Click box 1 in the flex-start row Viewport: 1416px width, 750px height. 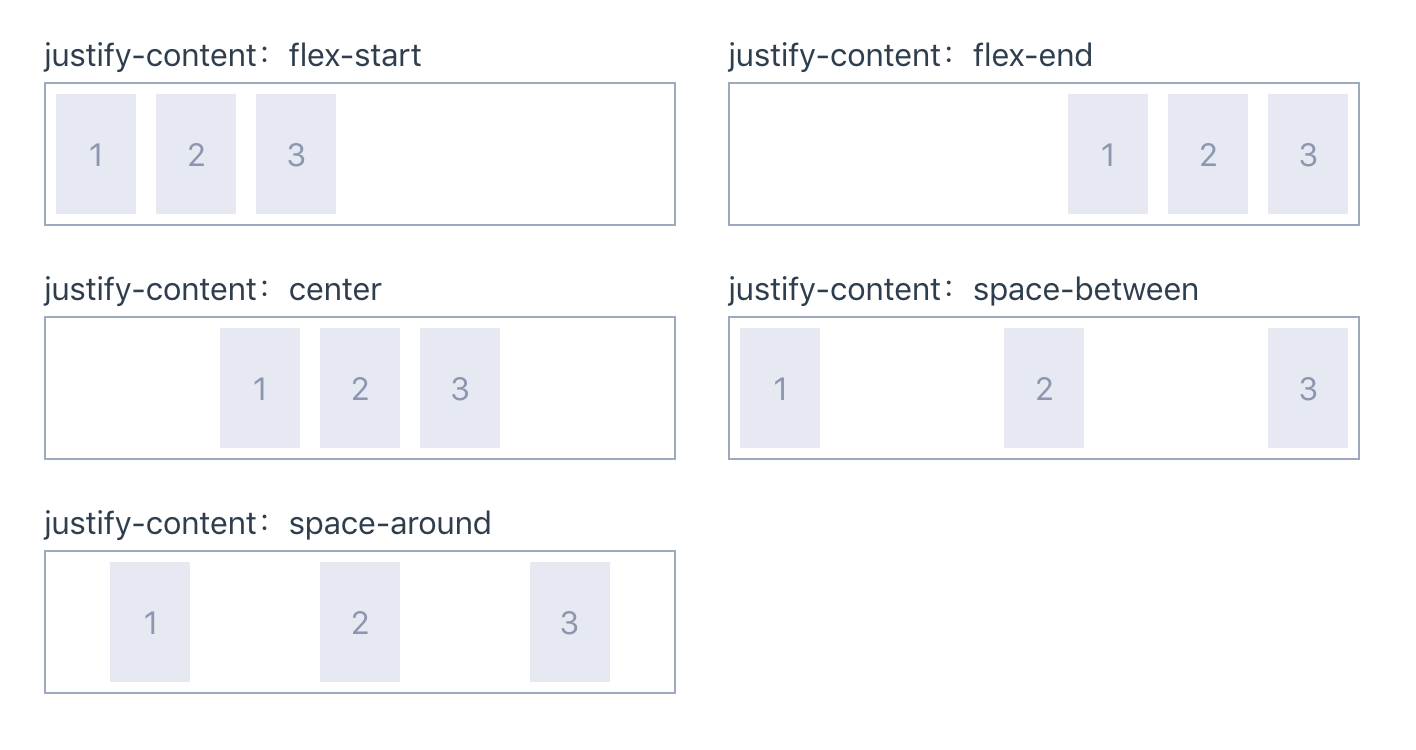(x=96, y=154)
